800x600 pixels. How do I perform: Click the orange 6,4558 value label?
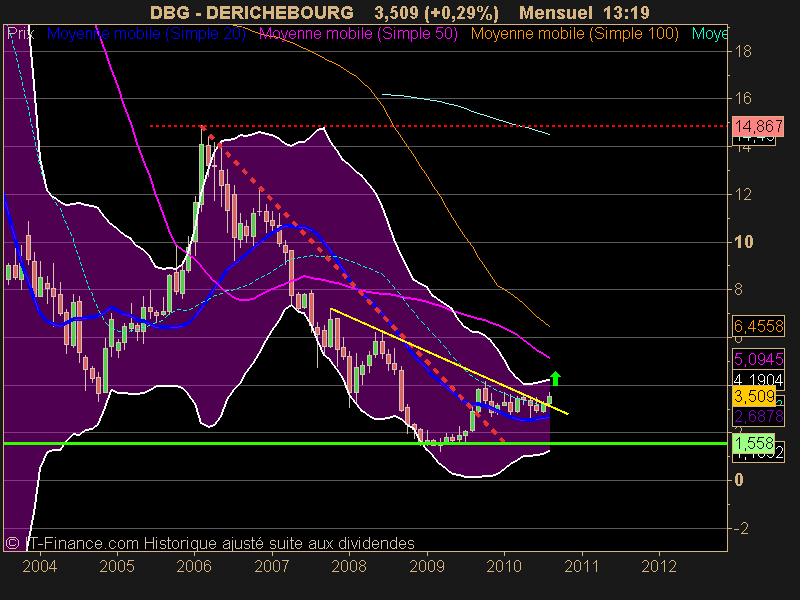[758, 325]
